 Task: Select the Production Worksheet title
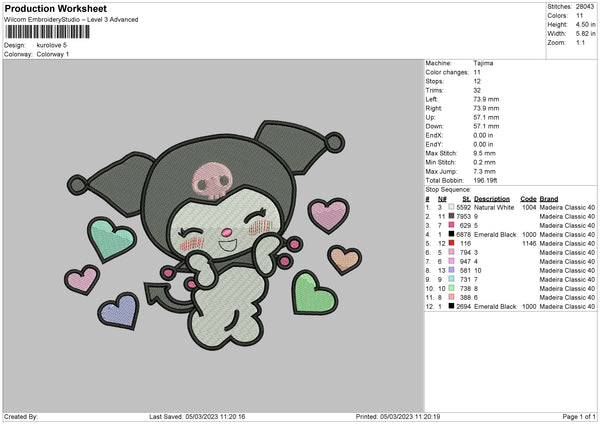click(x=55, y=8)
